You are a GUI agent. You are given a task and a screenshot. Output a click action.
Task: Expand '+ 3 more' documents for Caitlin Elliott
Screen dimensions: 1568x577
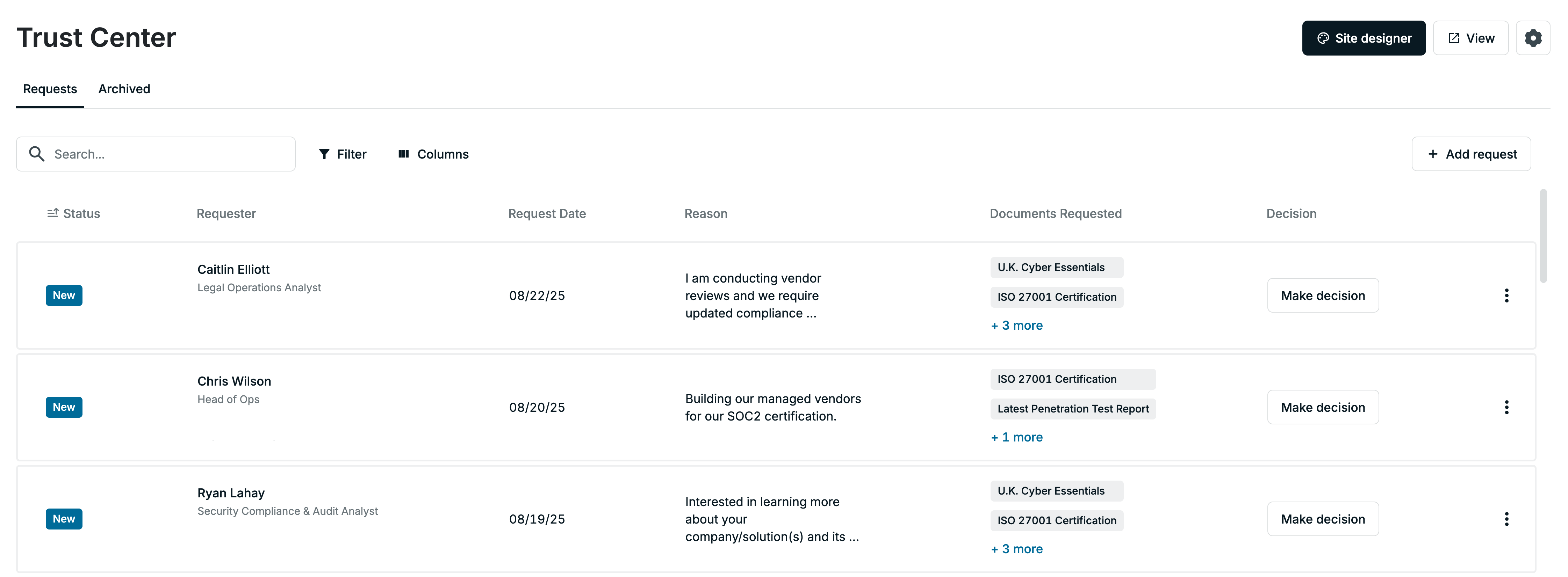tap(1016, 326)
